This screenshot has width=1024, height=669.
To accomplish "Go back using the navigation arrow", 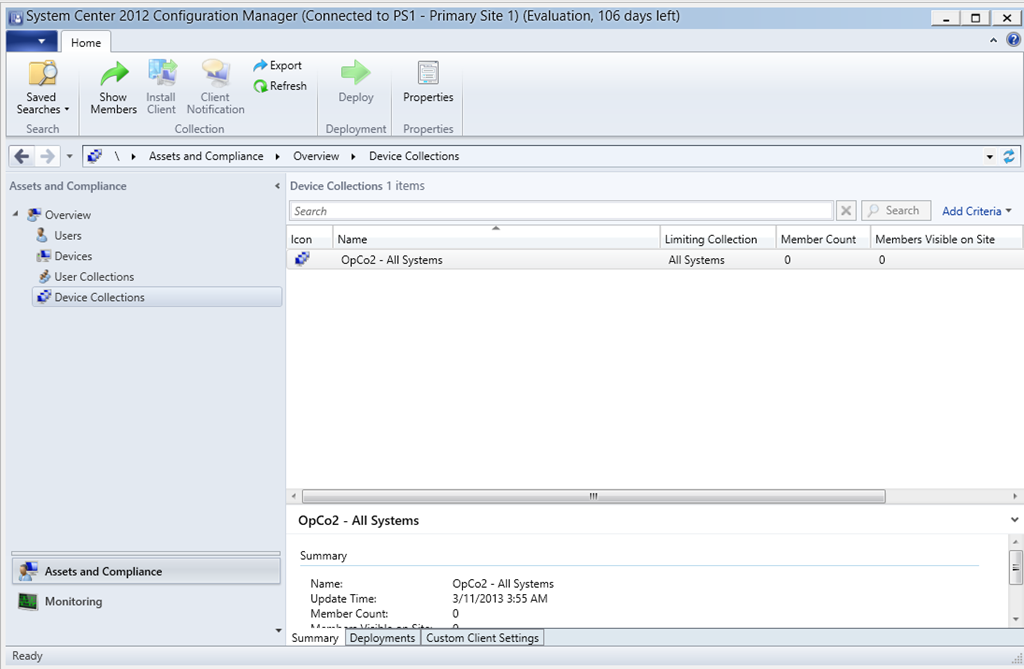I will pos(22,156).
